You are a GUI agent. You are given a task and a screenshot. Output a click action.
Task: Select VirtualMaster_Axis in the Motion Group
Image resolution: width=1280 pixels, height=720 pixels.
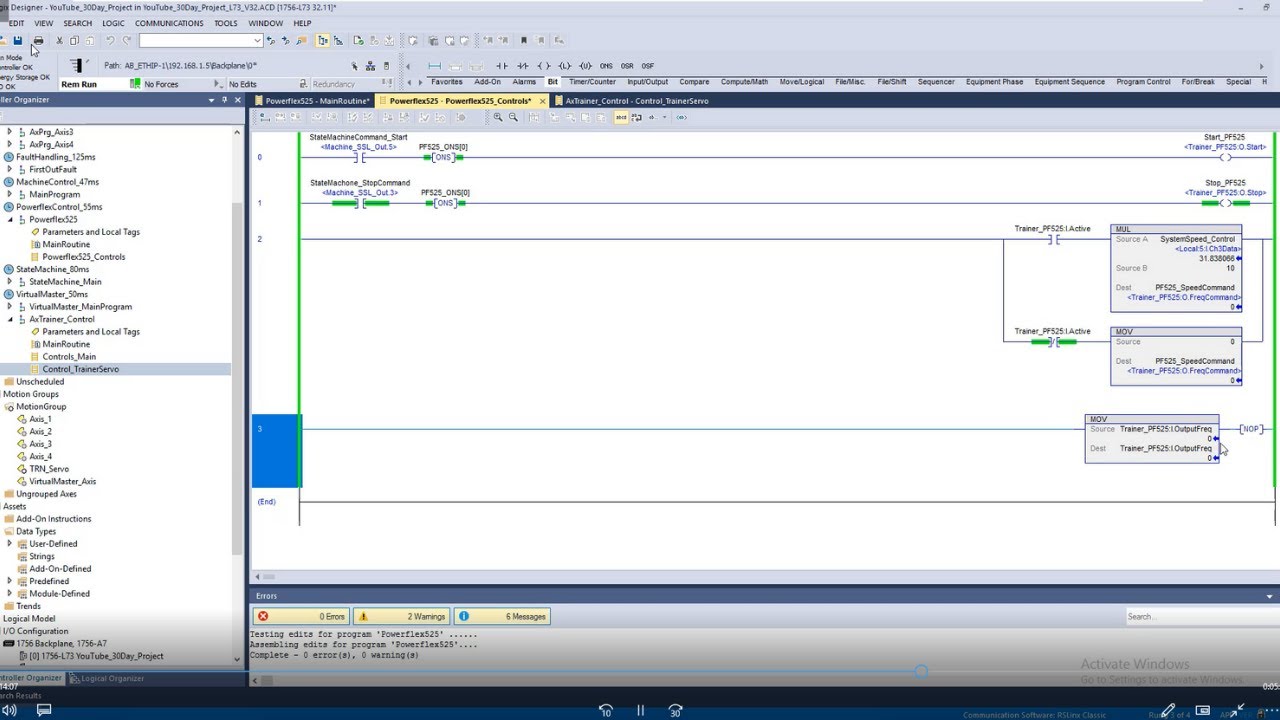[62, 482]
